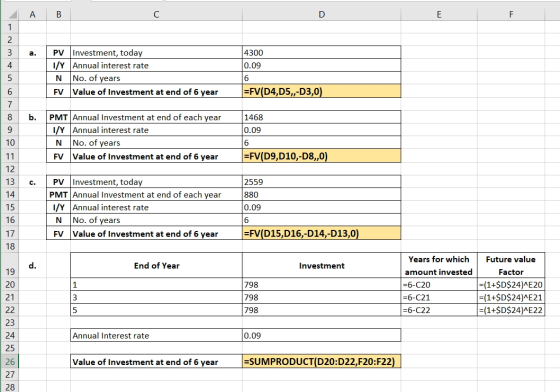Click 'Value of Investment at end of 6 year' row 26
This screenshot has height=392, width=560.
coord(145,362)
